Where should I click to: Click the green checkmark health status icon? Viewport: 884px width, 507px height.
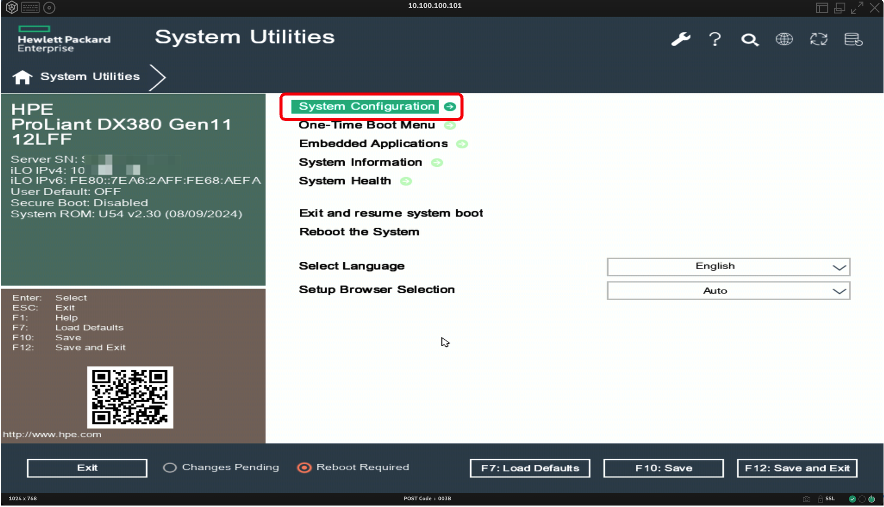[852, 499]
